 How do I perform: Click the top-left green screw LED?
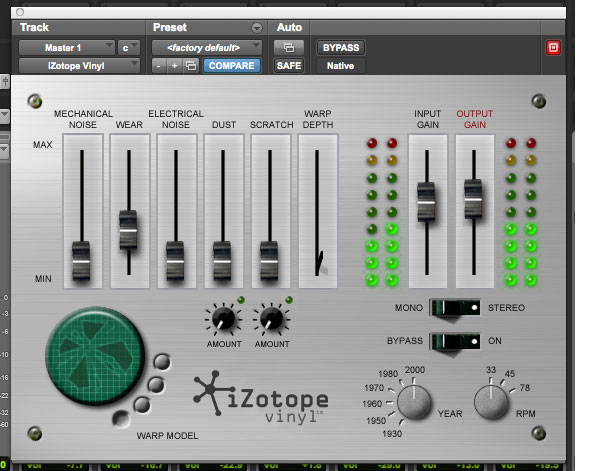[35, 101]
